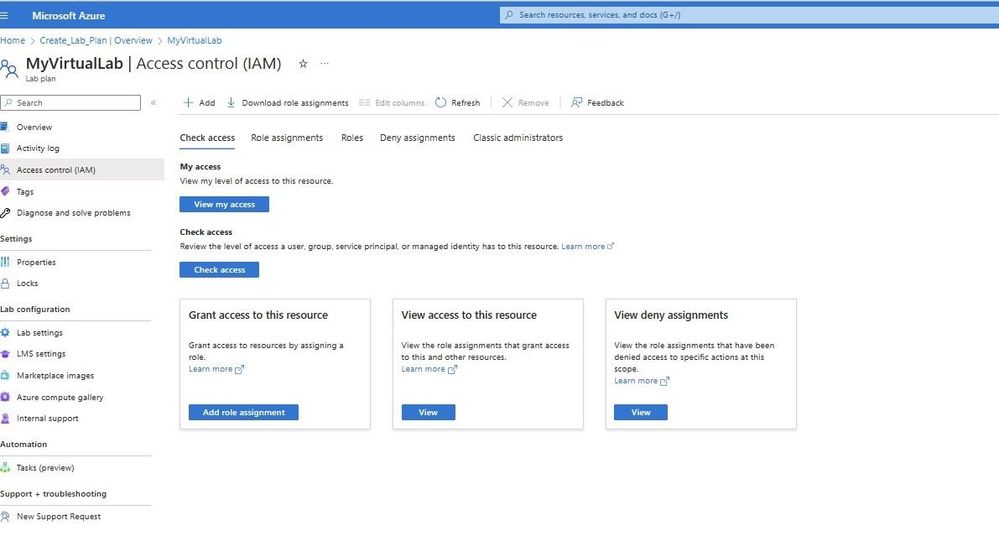Click the IAM people icon beside page title
The height and width of the screenshot is (557, 999).
[9, 68]
